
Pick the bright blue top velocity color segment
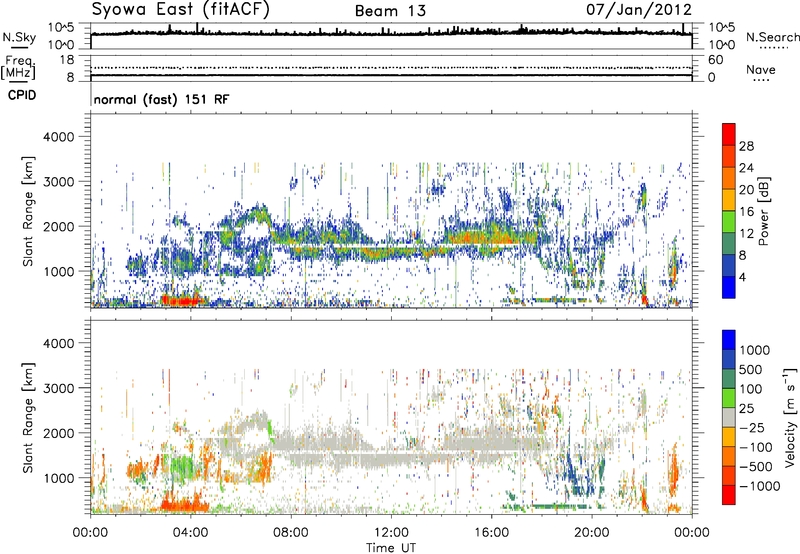pyautogui.click(x=729, y=340)
